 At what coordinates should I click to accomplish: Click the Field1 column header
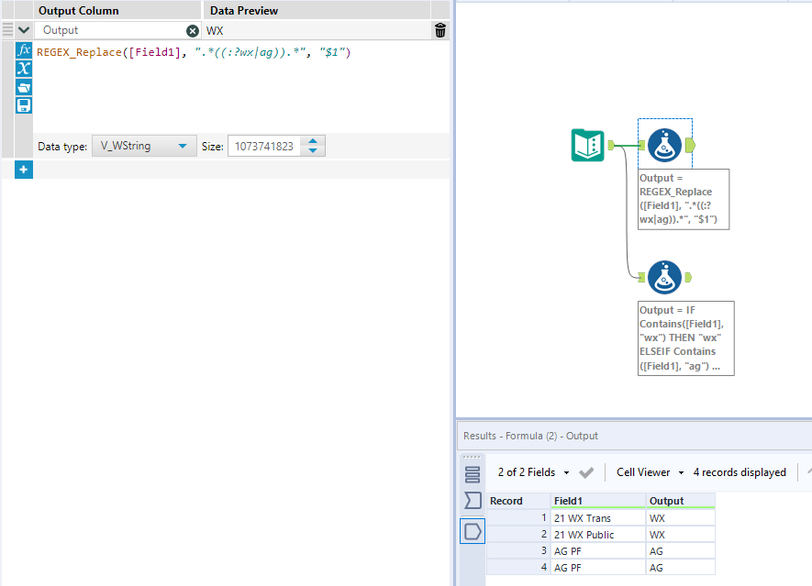click(598, 501)
